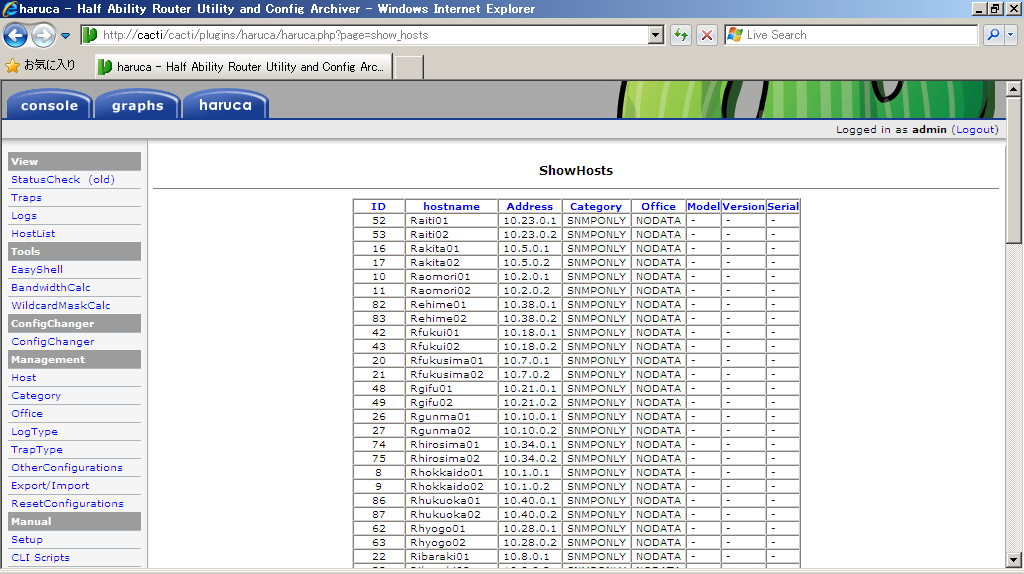This screenshot has width=1024, height=574.
Task: Open LogType management page
Action: [x=35, y=432]
